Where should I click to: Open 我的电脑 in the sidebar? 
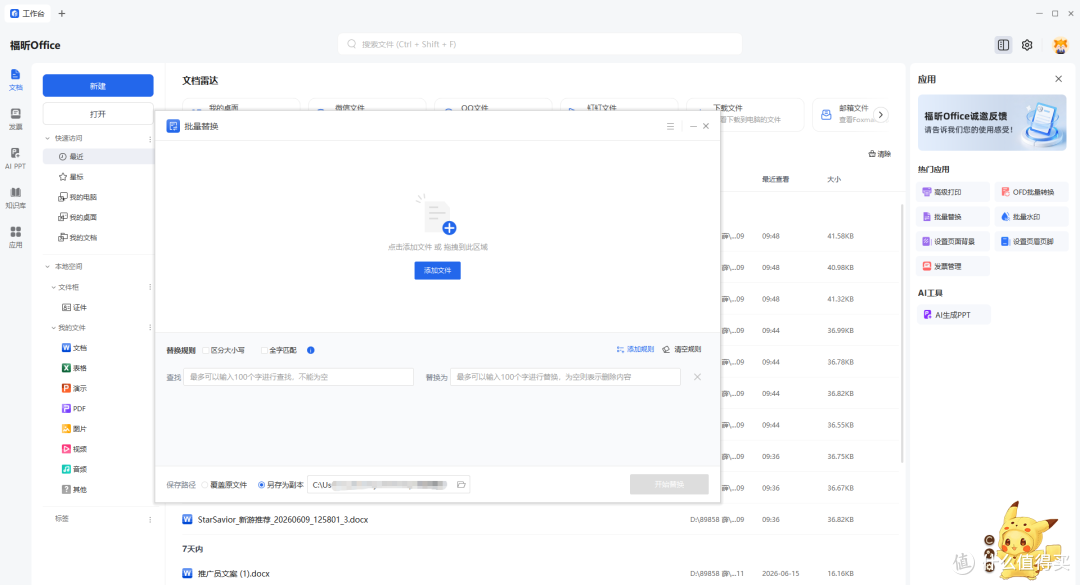tap(78, 197)
